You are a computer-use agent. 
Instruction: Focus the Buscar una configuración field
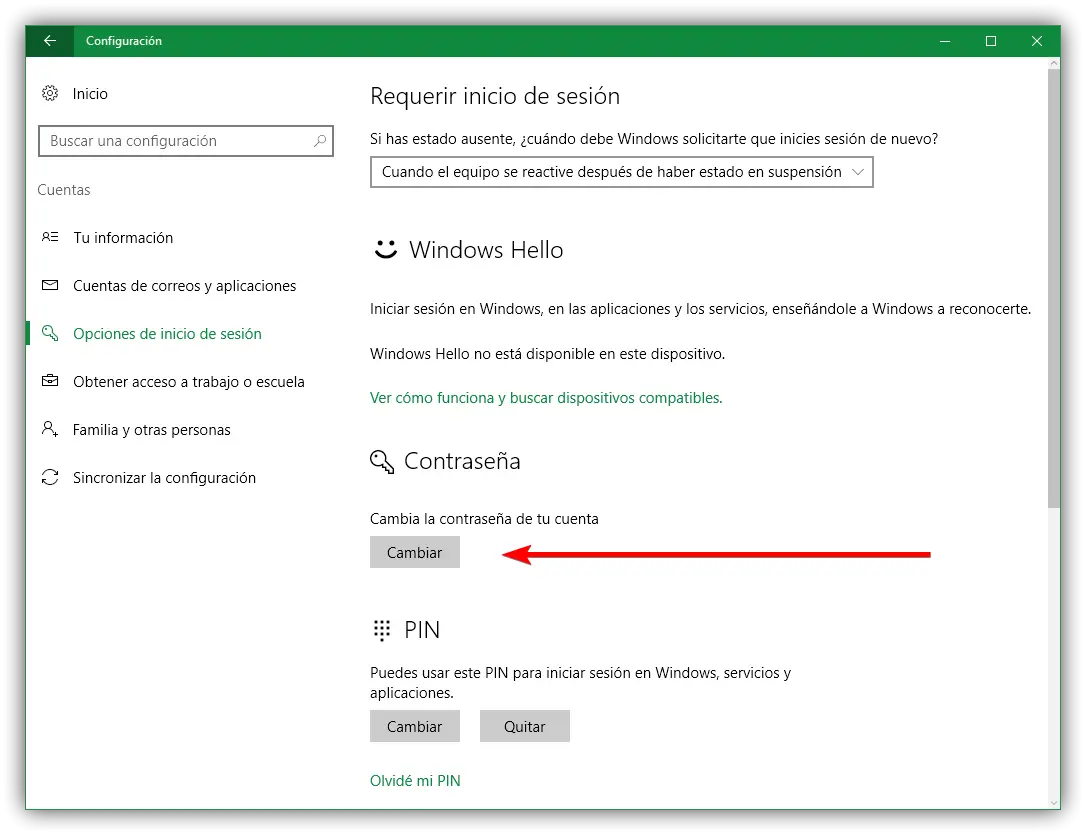pyautogui.click(x=186, y=141)
